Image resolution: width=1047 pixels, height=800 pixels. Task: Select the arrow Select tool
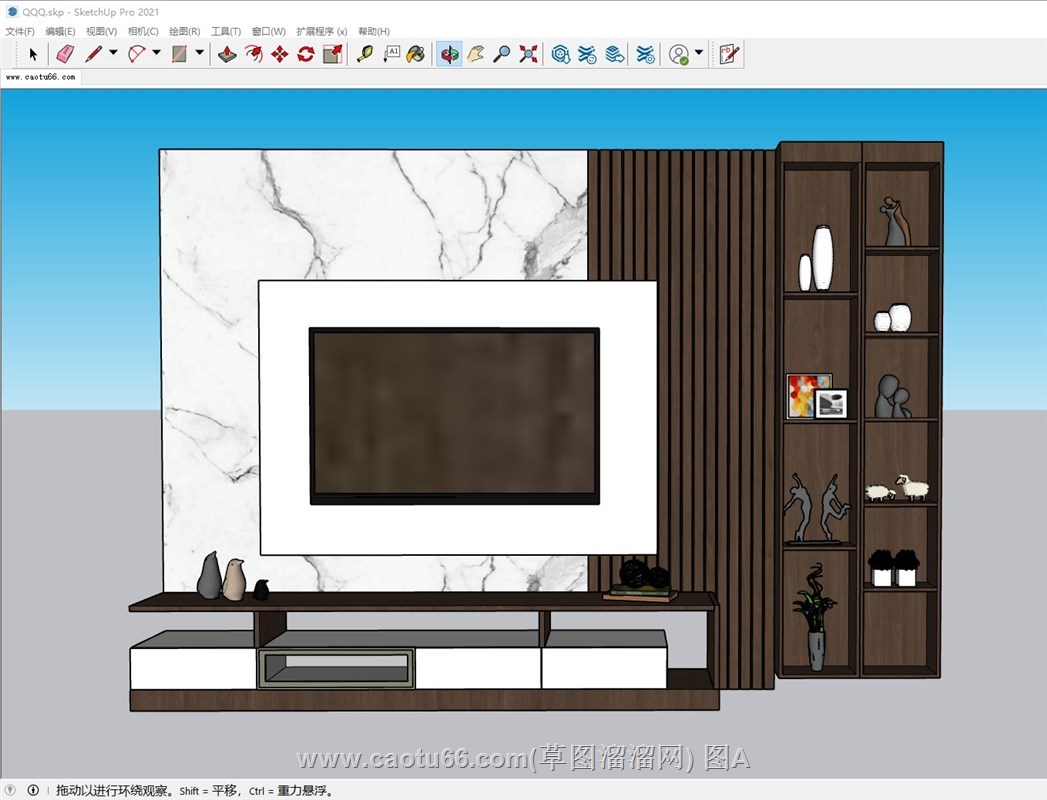coord(33,54)
